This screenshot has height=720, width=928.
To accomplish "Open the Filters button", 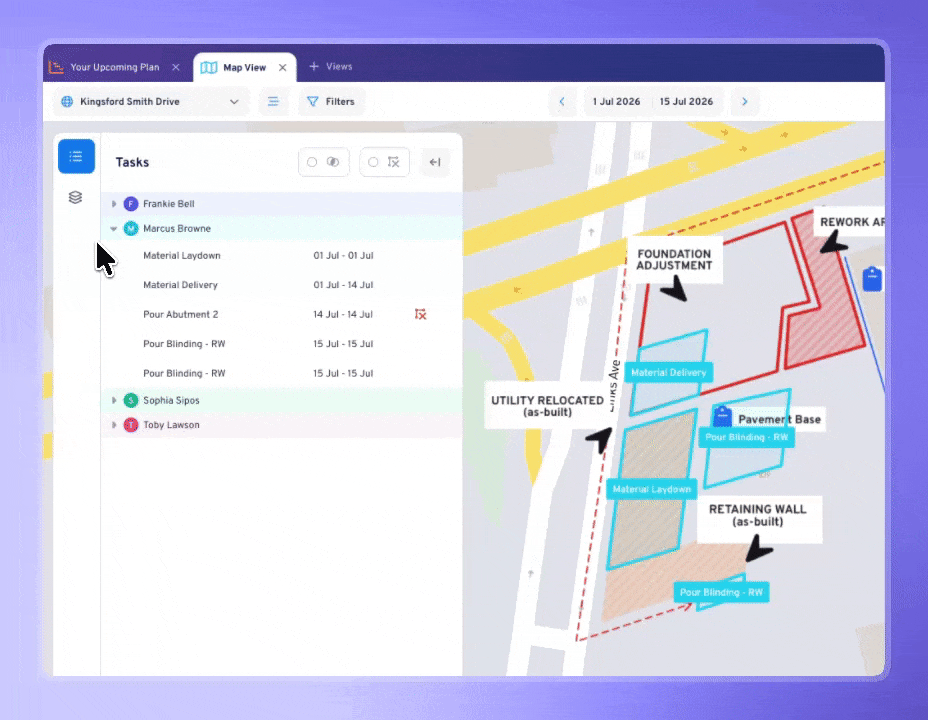I will 331,102.
